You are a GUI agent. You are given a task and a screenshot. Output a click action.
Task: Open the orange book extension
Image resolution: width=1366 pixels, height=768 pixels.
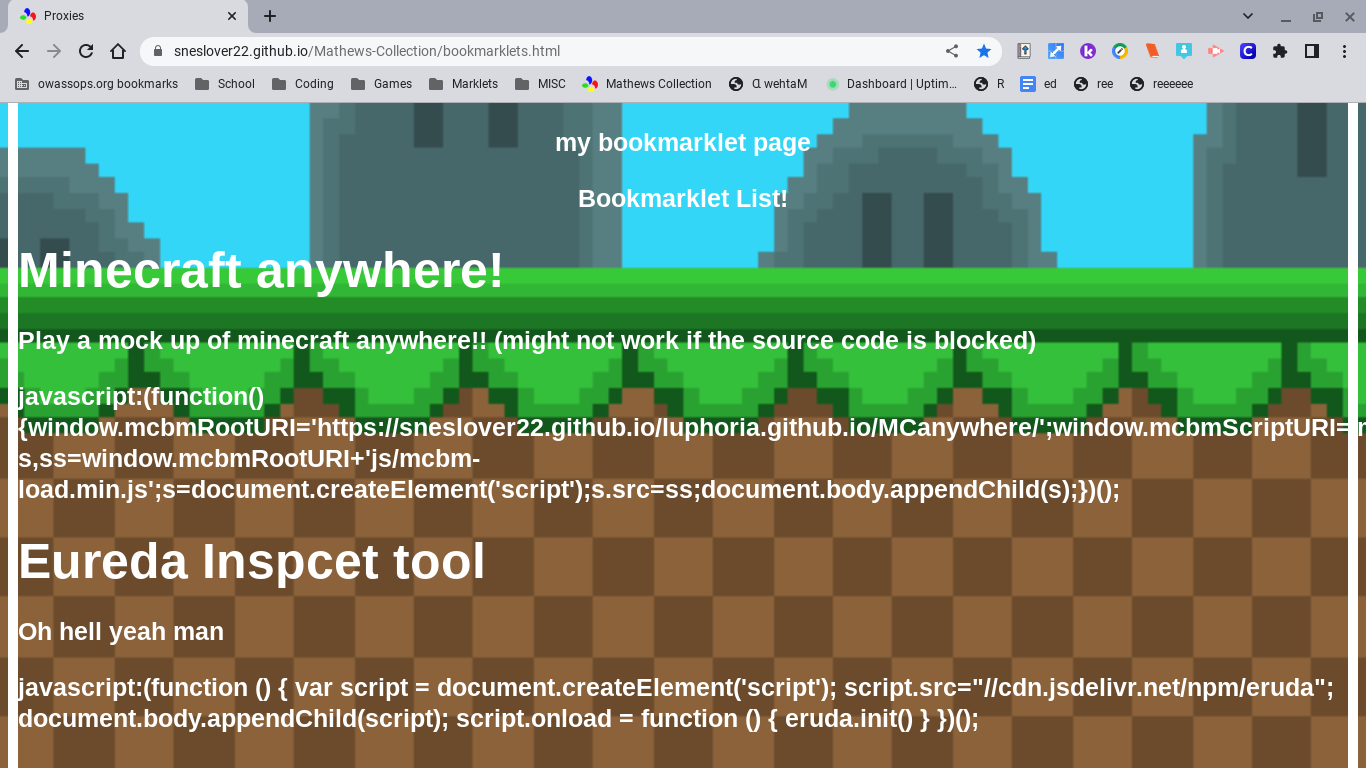(1152, 51)
